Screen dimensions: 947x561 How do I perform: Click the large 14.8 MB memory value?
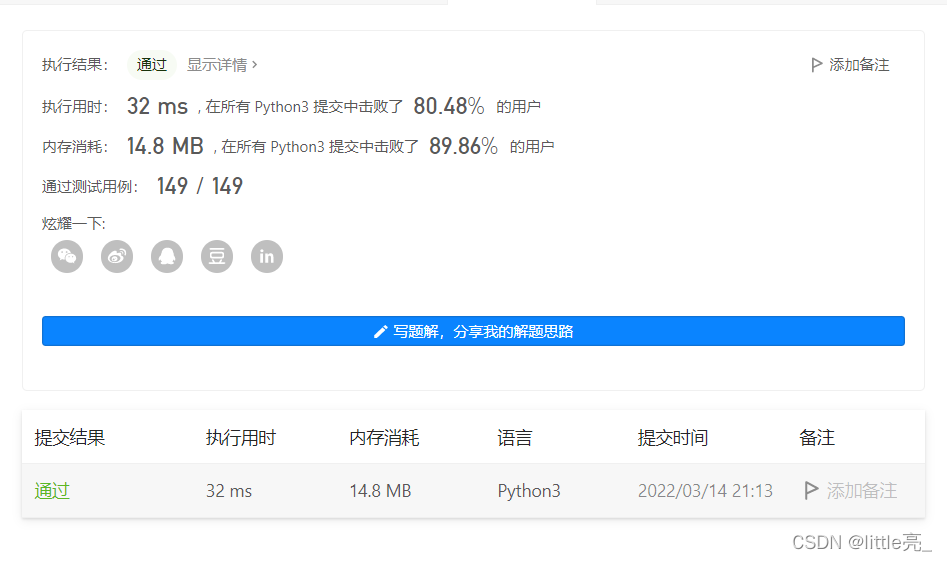165,146
